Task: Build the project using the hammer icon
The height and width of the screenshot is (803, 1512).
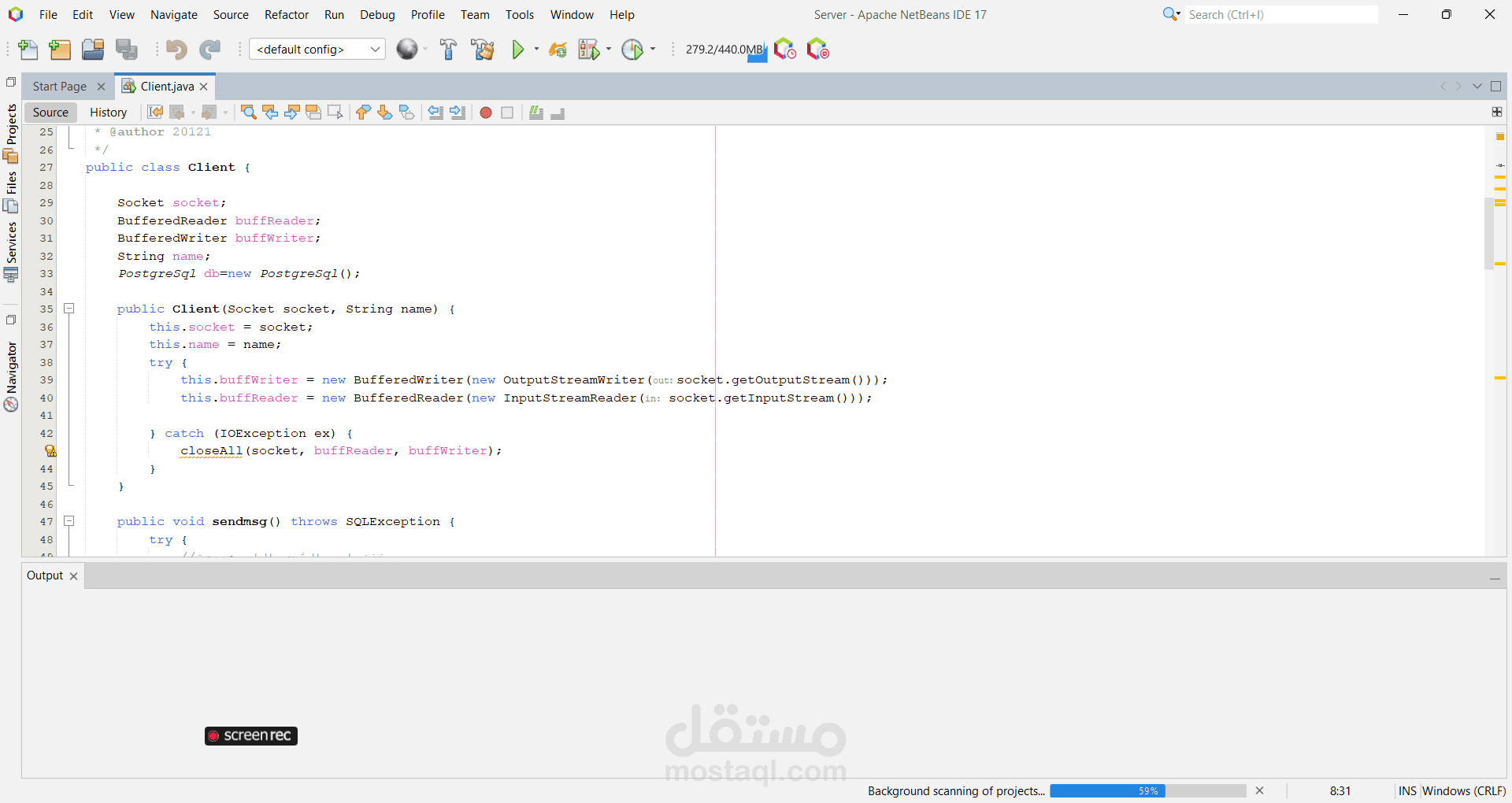Action: click(448, 49)
